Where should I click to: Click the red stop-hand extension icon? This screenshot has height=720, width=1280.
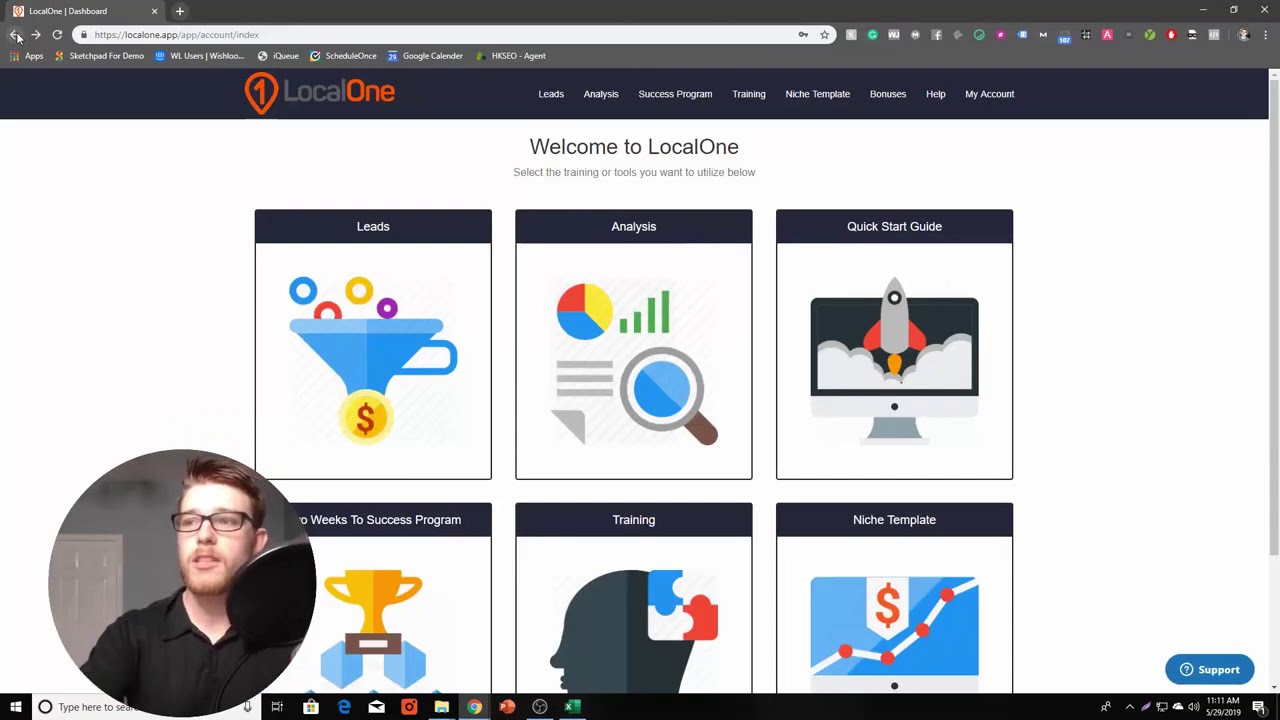(1171, 35)
